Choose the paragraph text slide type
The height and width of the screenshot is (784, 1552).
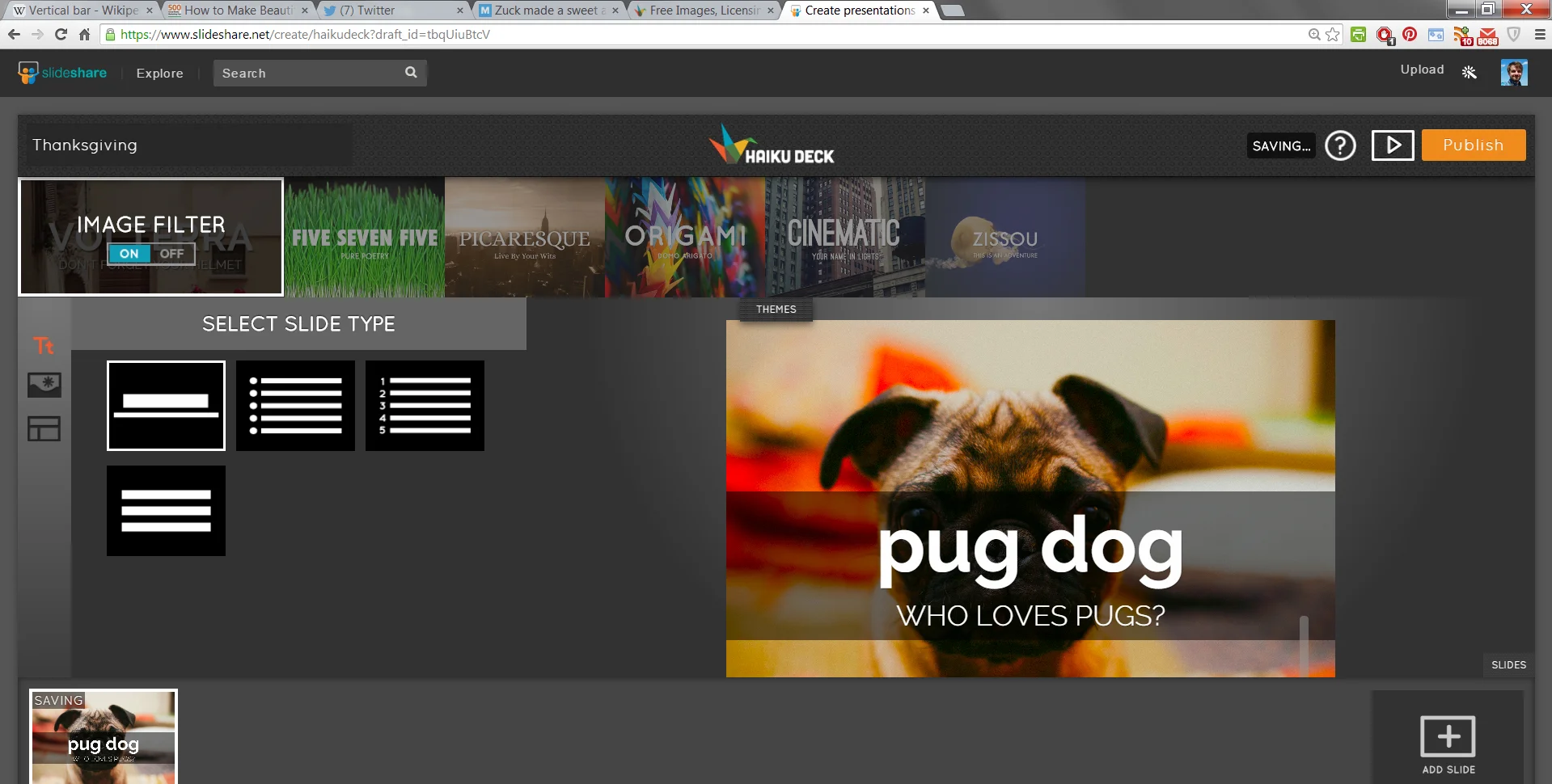pos(166,511)
